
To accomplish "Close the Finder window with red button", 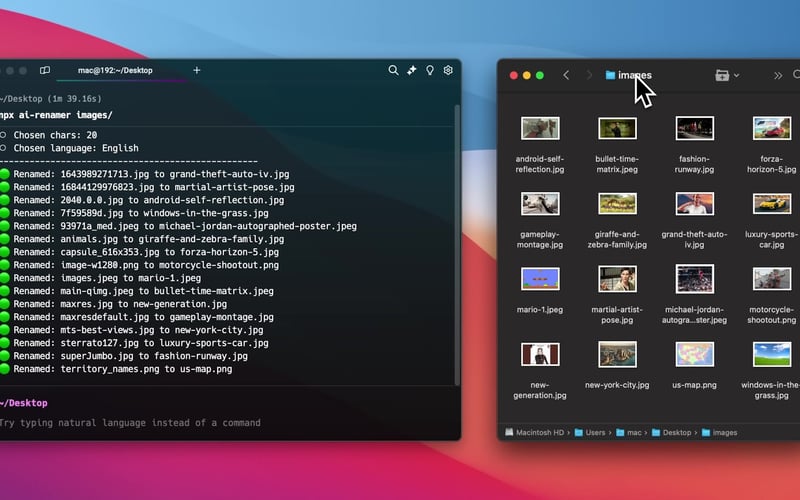I will coord(514,76).
